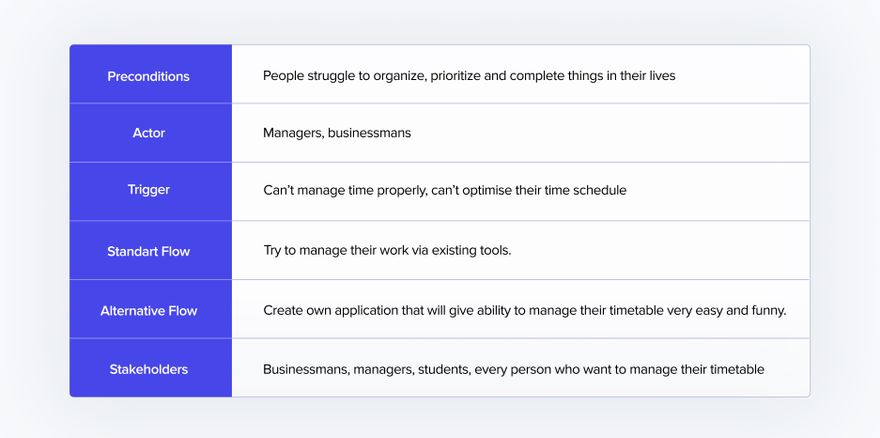Viewport: 880px width, 438px height.
Task: Click the word 'businessmans' in Actor row
Action: coord(369,133)
